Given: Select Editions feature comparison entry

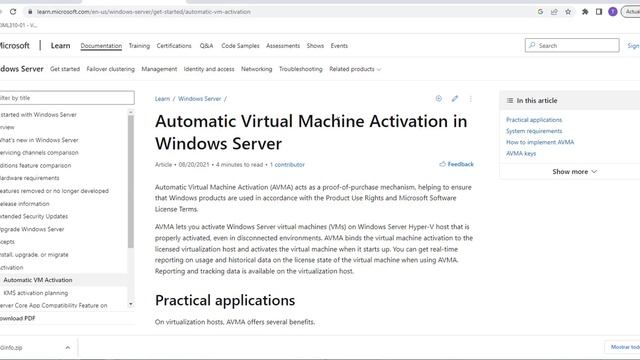Looking at the screenshot, I should (36, 165).
